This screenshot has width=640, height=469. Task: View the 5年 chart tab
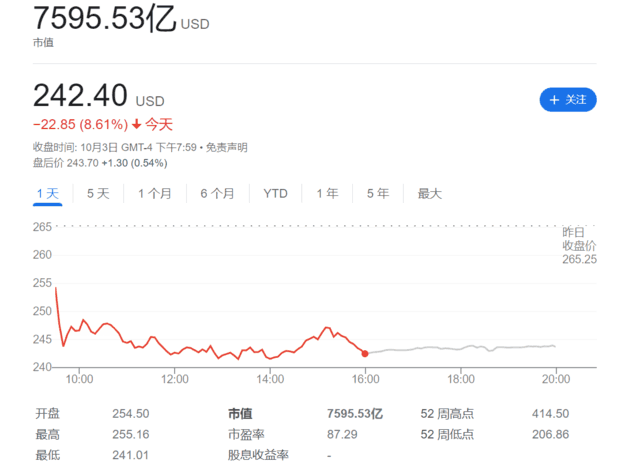click(x=378, y=193)
